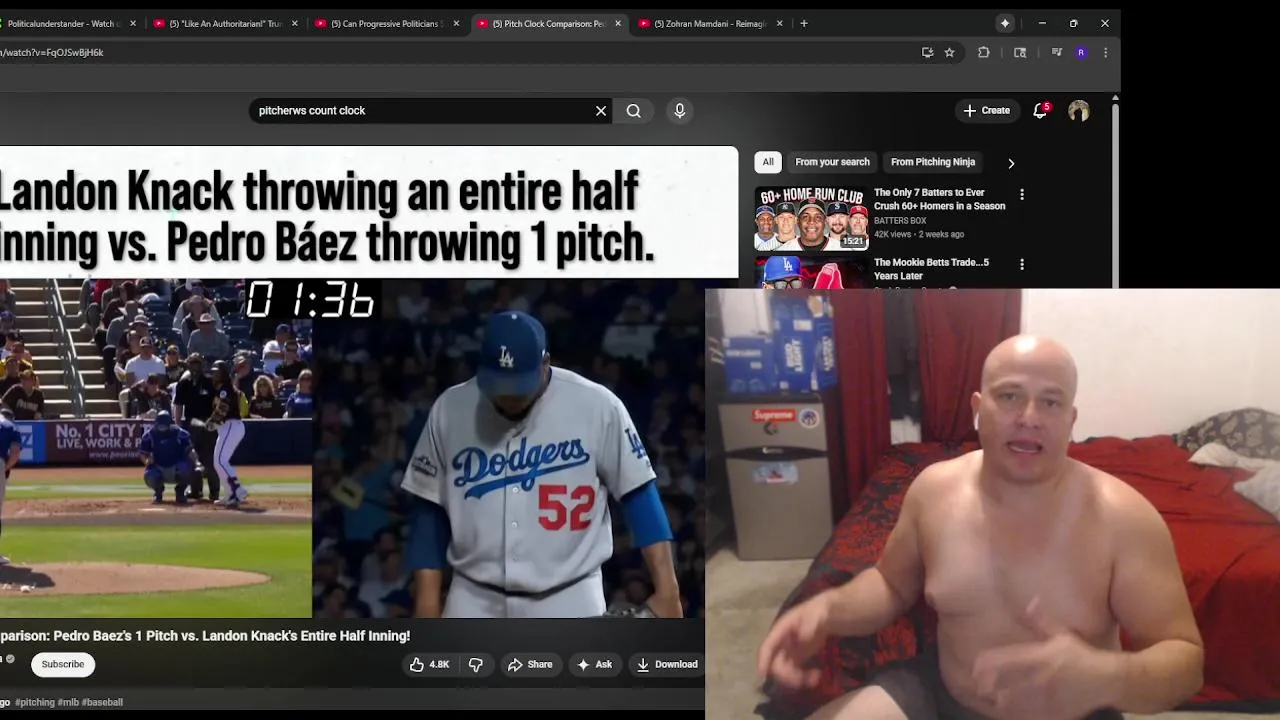Viewport: 1280px width, 720px height.
Task: Start voice search with microphone icon
Action: [680, 111]
